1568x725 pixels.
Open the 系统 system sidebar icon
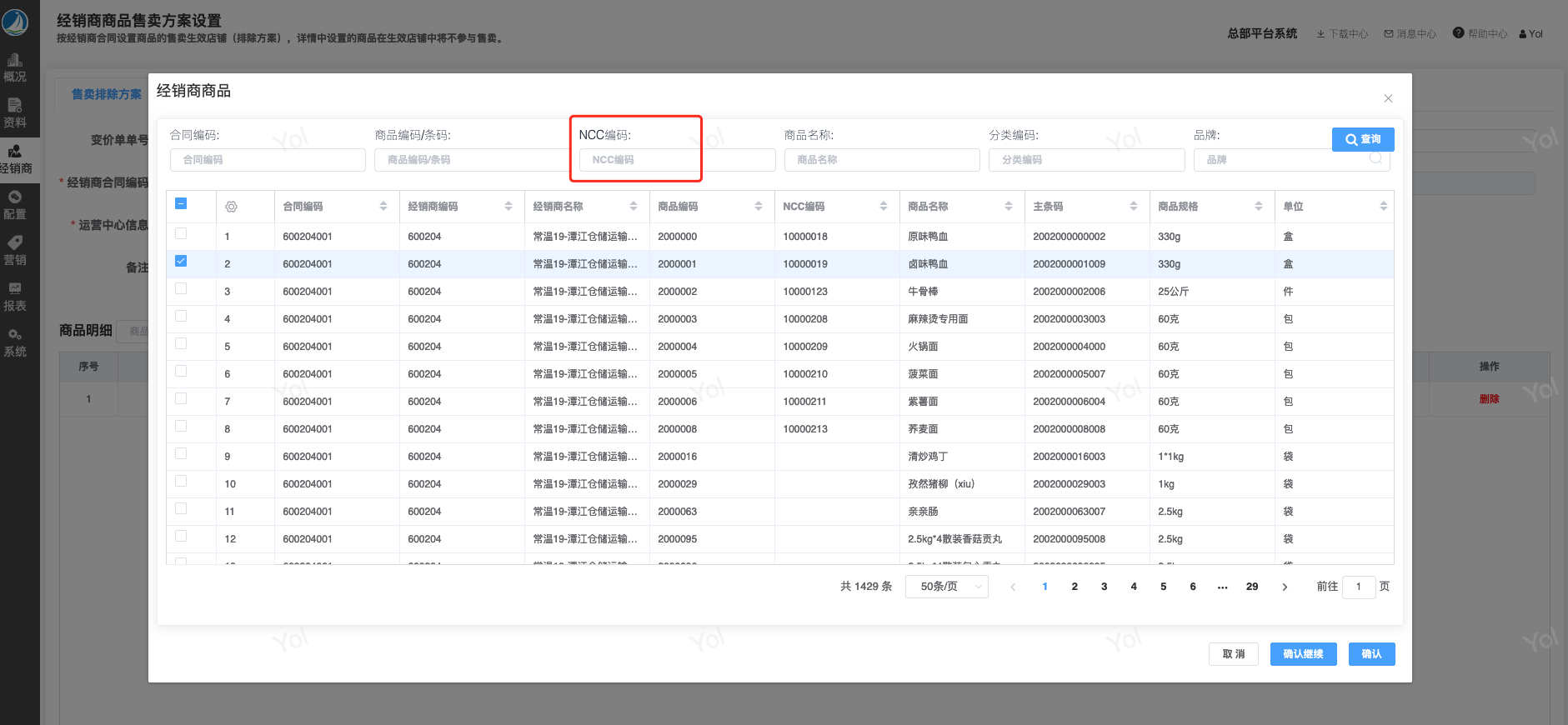point(15,342)
